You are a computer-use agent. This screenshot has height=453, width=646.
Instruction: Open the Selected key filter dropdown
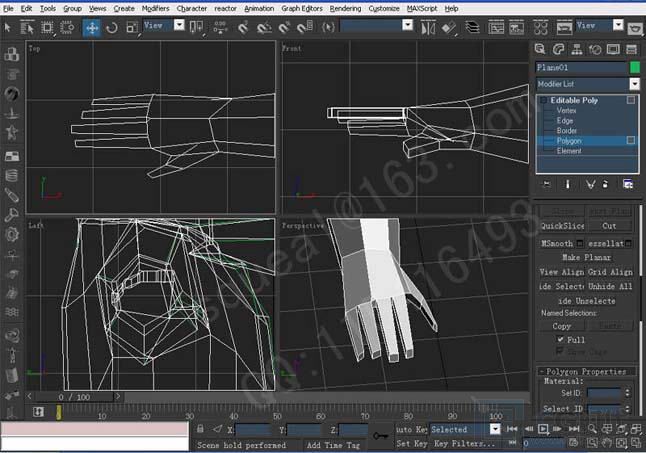(x=495, y=429)
